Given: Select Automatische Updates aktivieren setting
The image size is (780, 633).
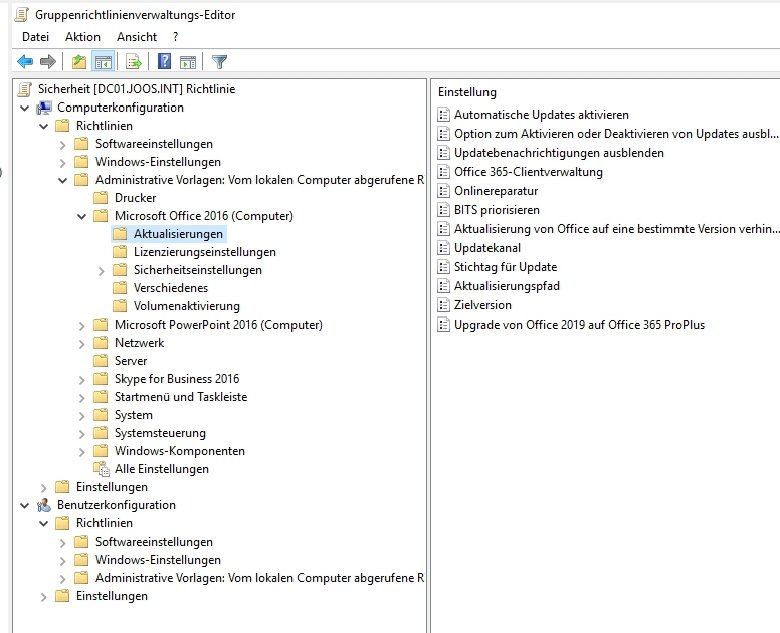Looking at the screenshot, I should tap(541, 115).
